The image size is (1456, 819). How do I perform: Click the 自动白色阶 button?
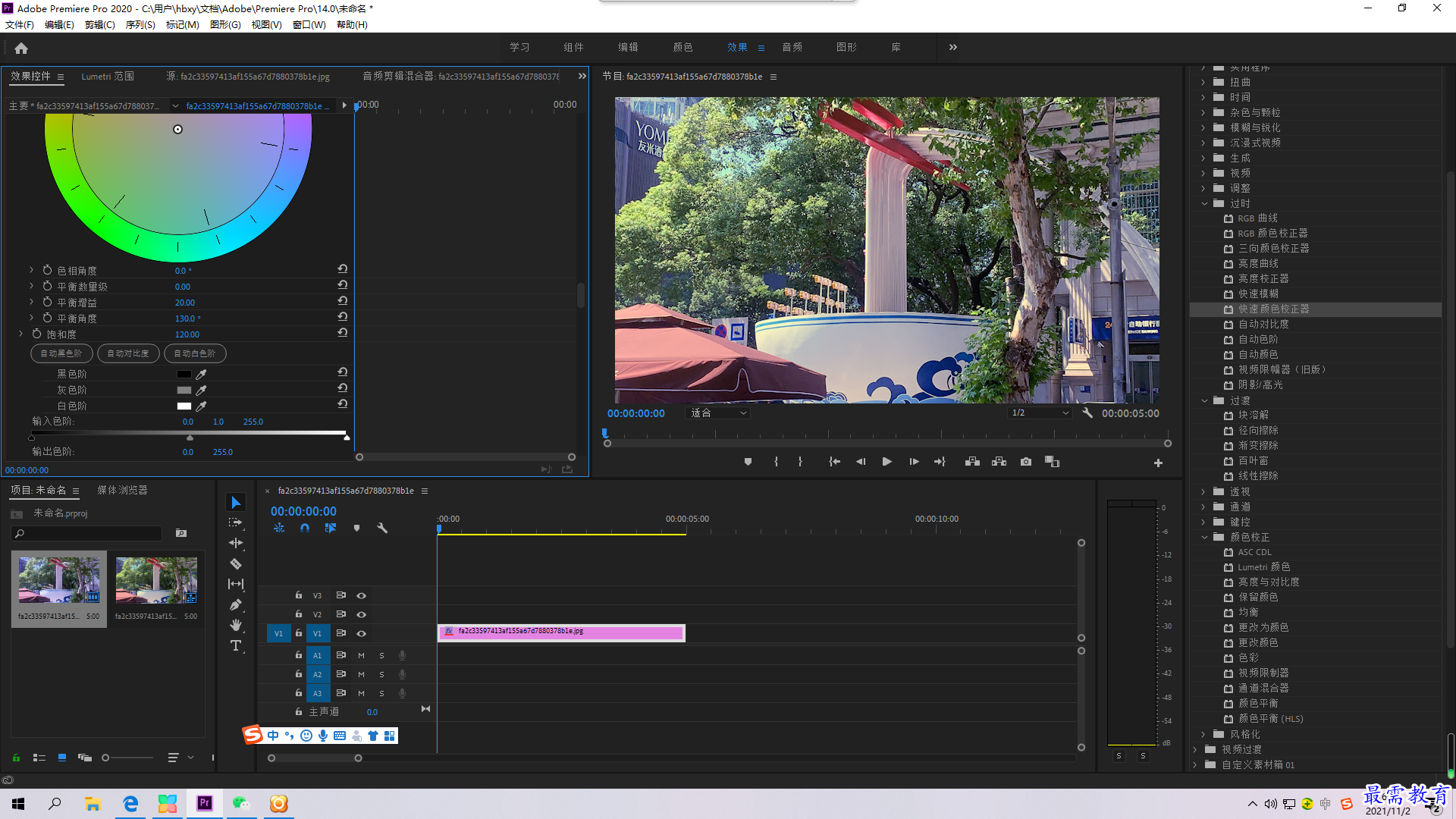click(x=195, y=353)
